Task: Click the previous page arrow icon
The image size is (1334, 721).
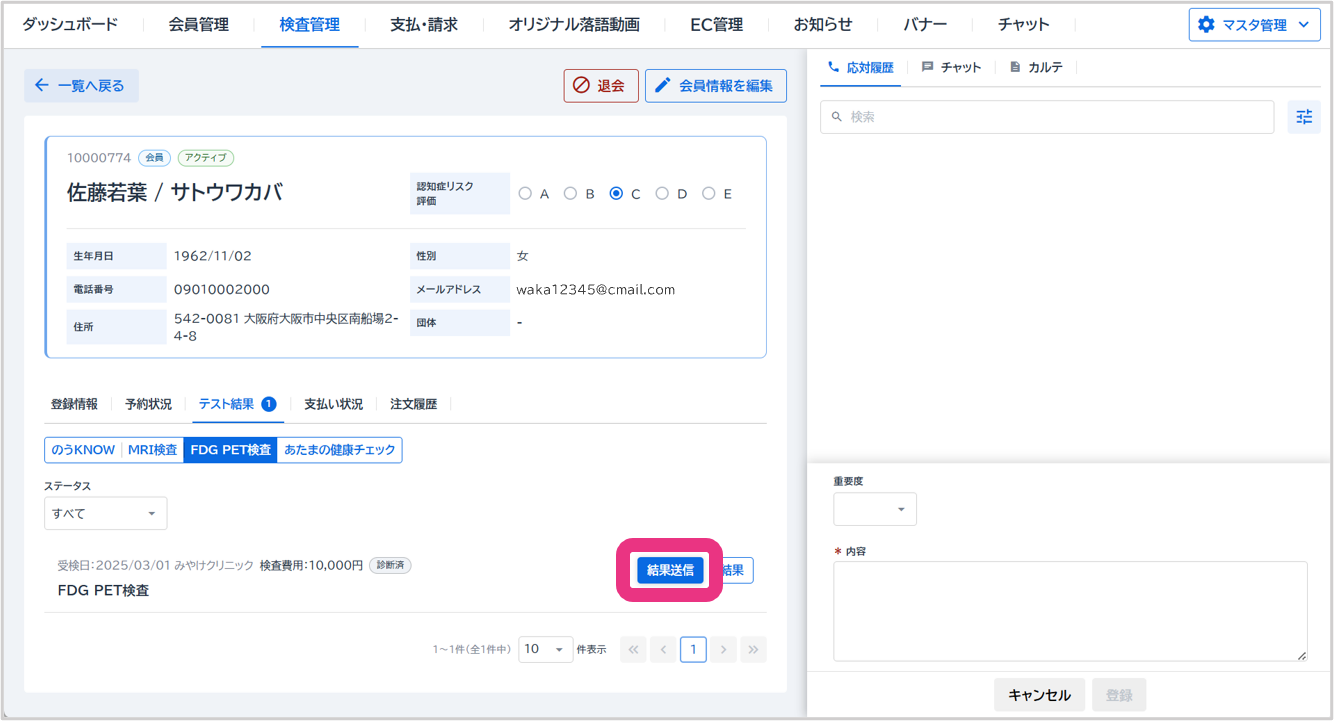Action: pyautogui.click(x=663, y=649)
